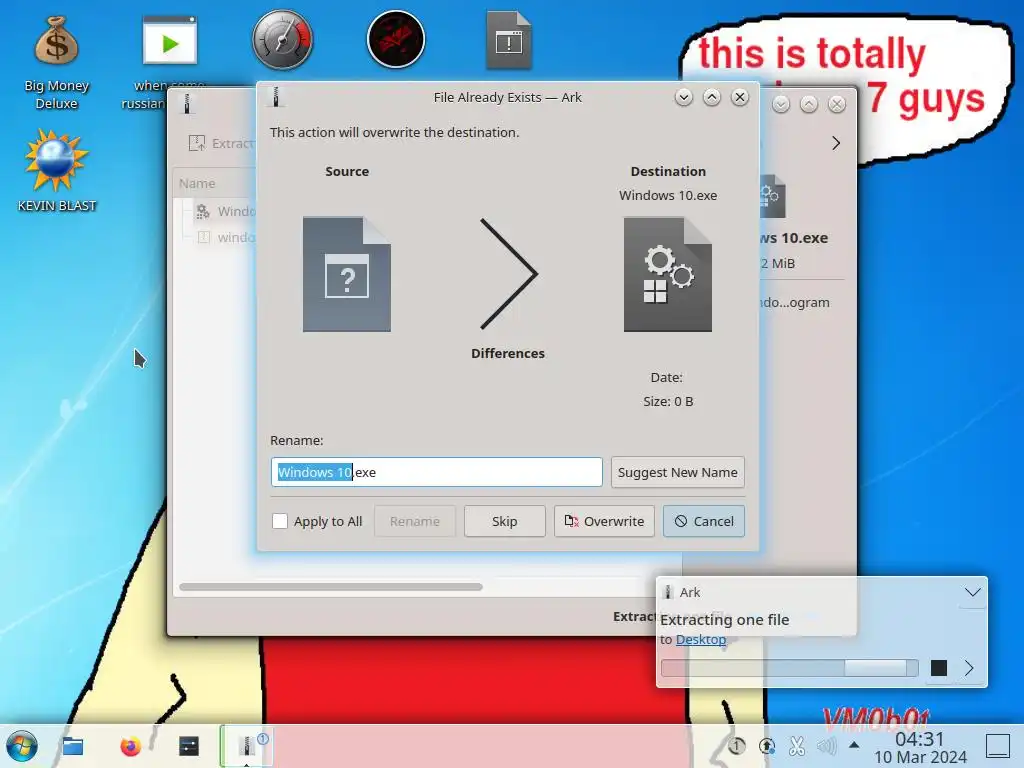
Task: Click the Ark zipper icon in dialog title bar
Action: (276, 97)
